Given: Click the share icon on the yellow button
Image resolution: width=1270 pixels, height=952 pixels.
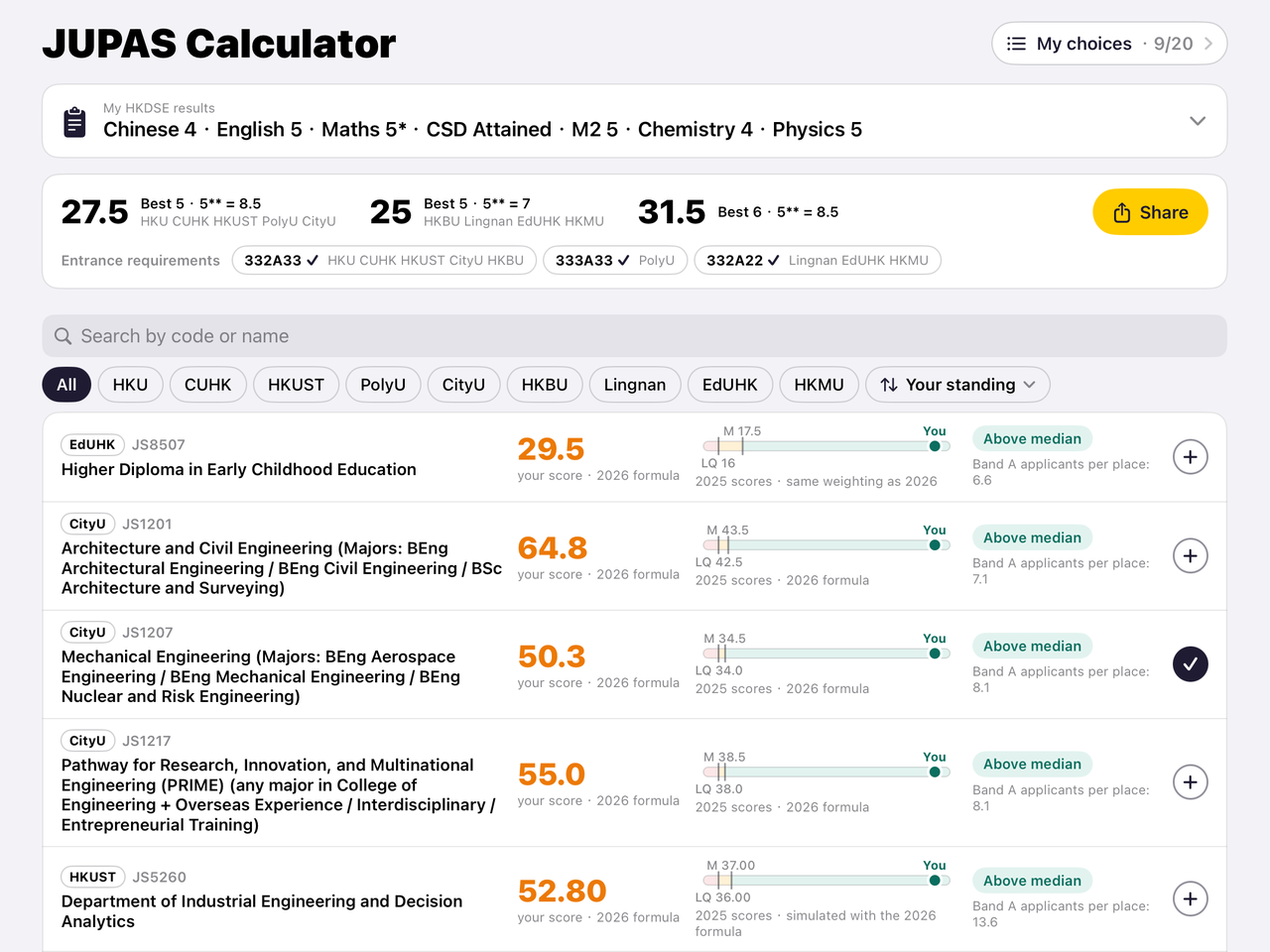Looking at the screenshot, I should [x=1122, y=212].
